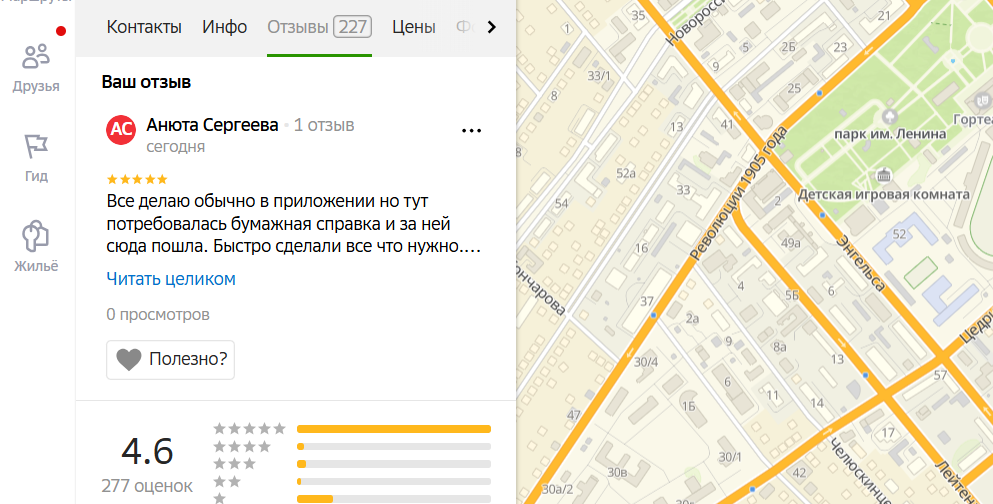Switch to the Инфо tab
993x504 pixels.
point(225,27)
